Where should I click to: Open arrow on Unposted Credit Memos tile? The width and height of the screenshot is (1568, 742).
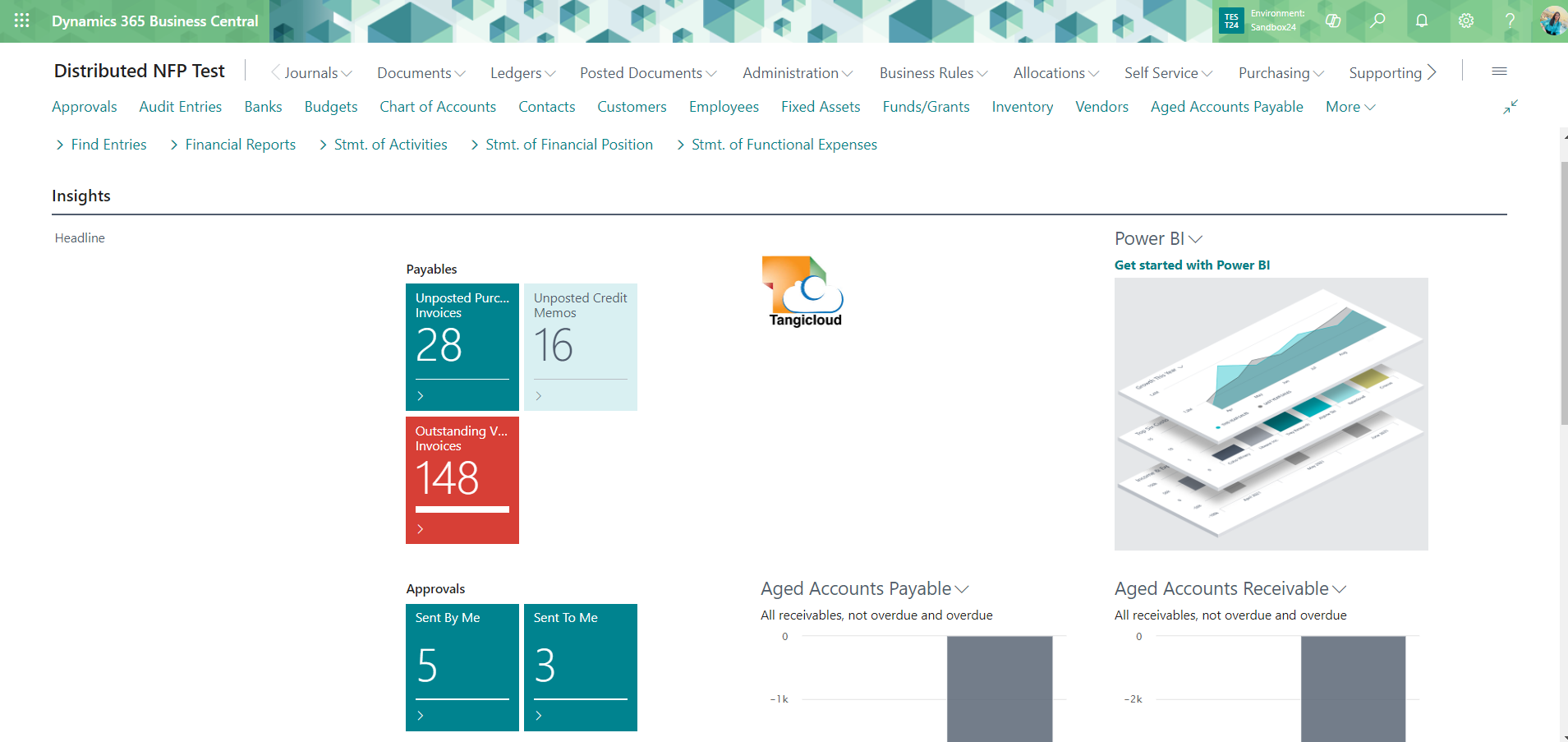539,396
